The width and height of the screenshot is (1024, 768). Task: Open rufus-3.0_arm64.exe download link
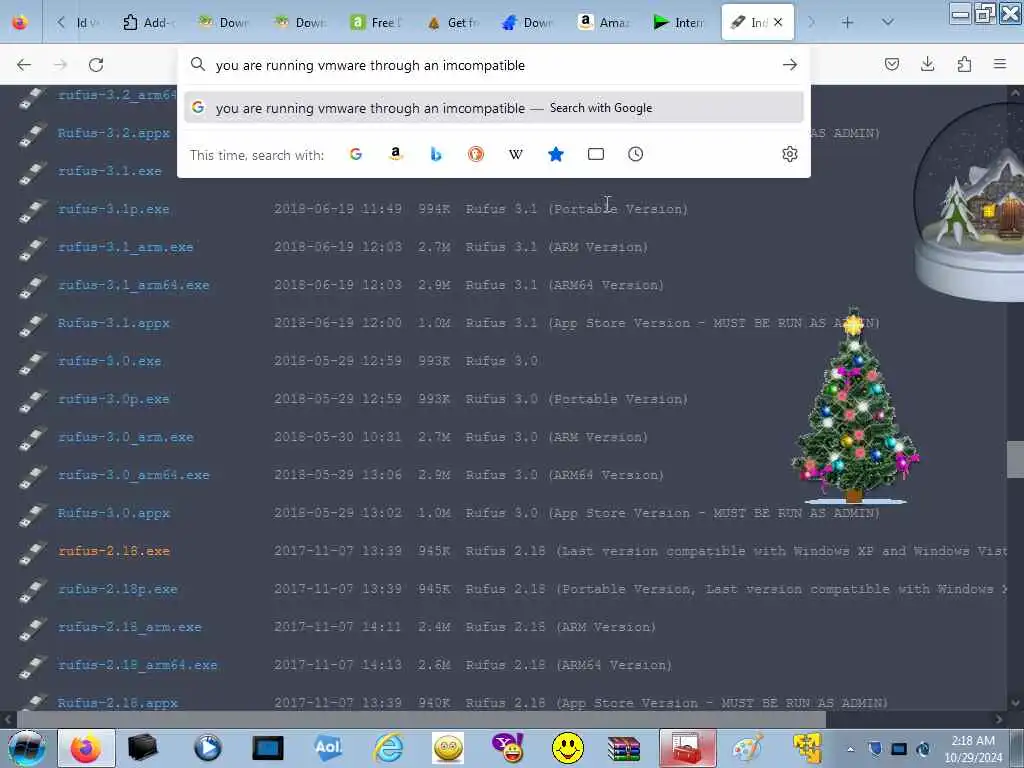(134, 475)
